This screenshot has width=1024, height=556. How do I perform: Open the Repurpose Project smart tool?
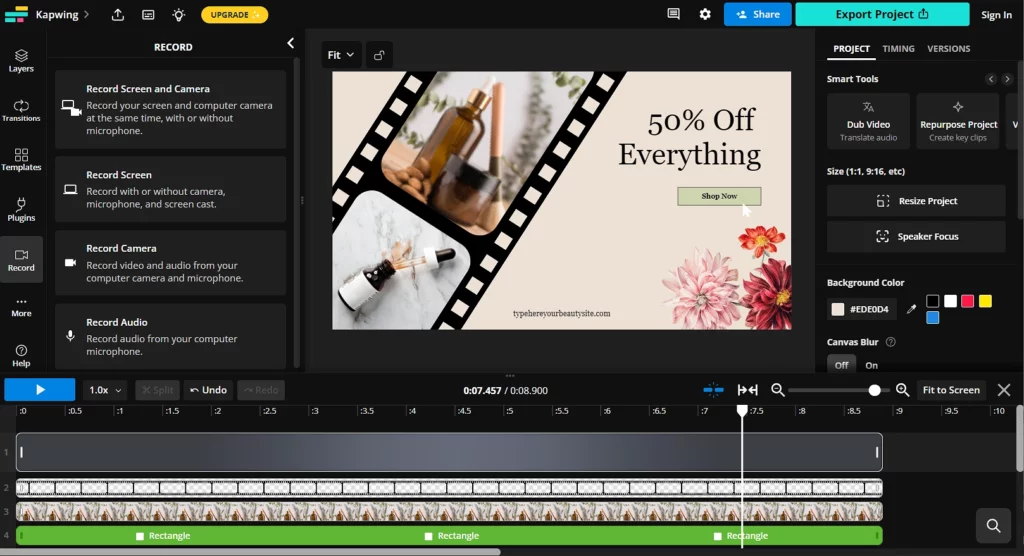coord(958,122)
